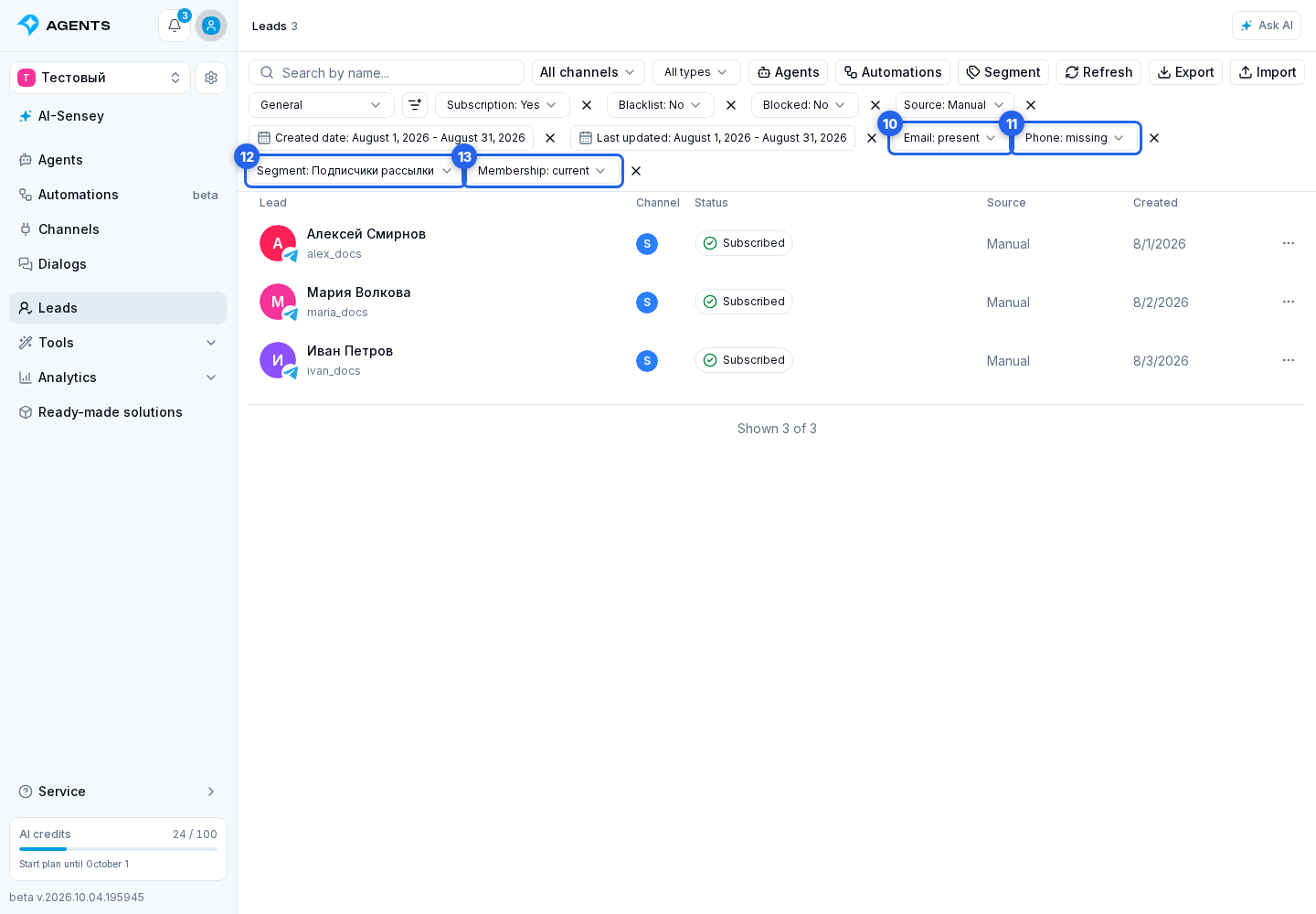Open the notifications bell
The image size is (1316, 914).
coord(175,26)
